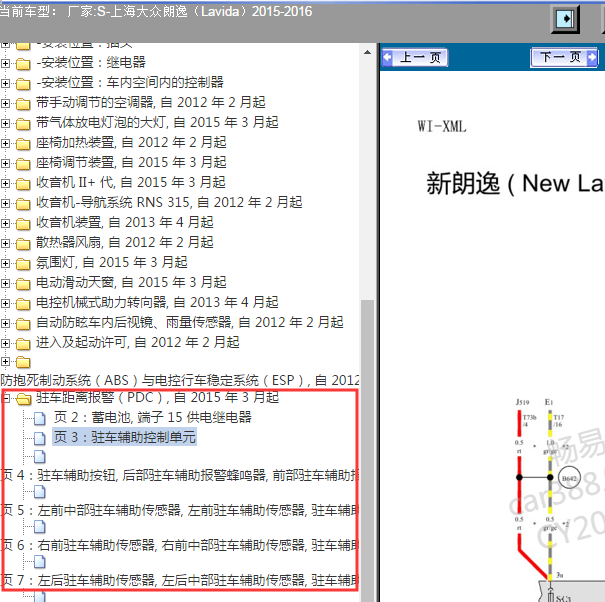Collapse the 驻车距离报警（PDC）folder node
Screen dimensions: 605x602
point(6,398)
